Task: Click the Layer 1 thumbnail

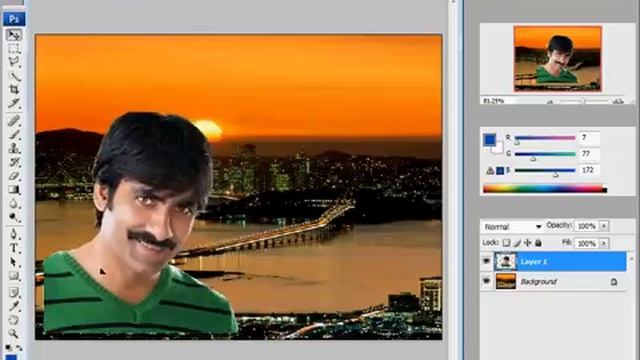Action: 505,261
